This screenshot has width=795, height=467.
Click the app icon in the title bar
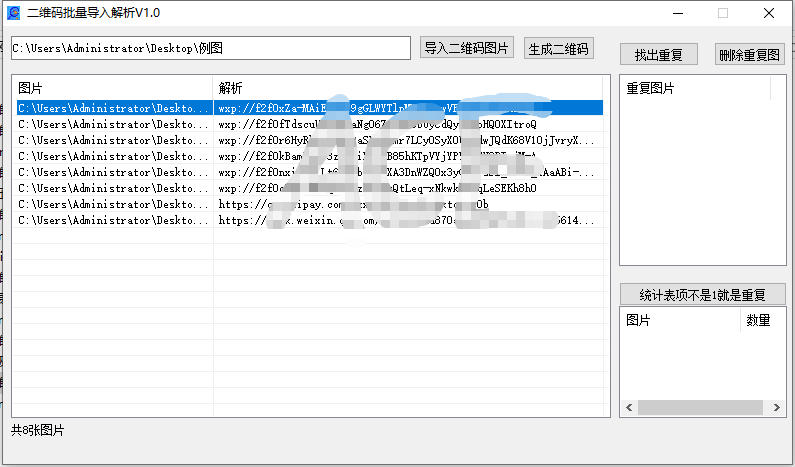click(x=13, y=13)
